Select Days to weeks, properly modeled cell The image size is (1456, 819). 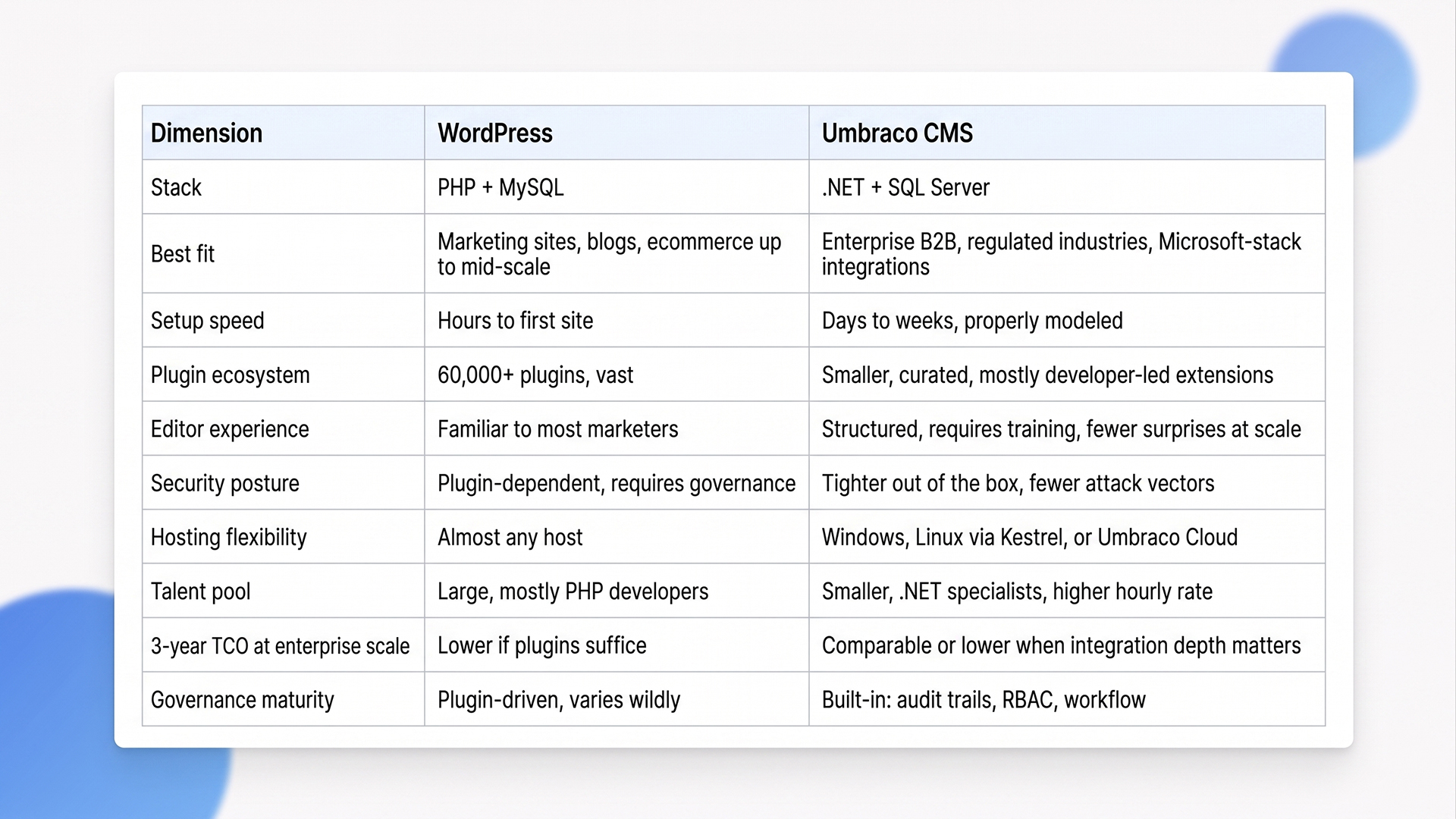tap(1067, 321)
